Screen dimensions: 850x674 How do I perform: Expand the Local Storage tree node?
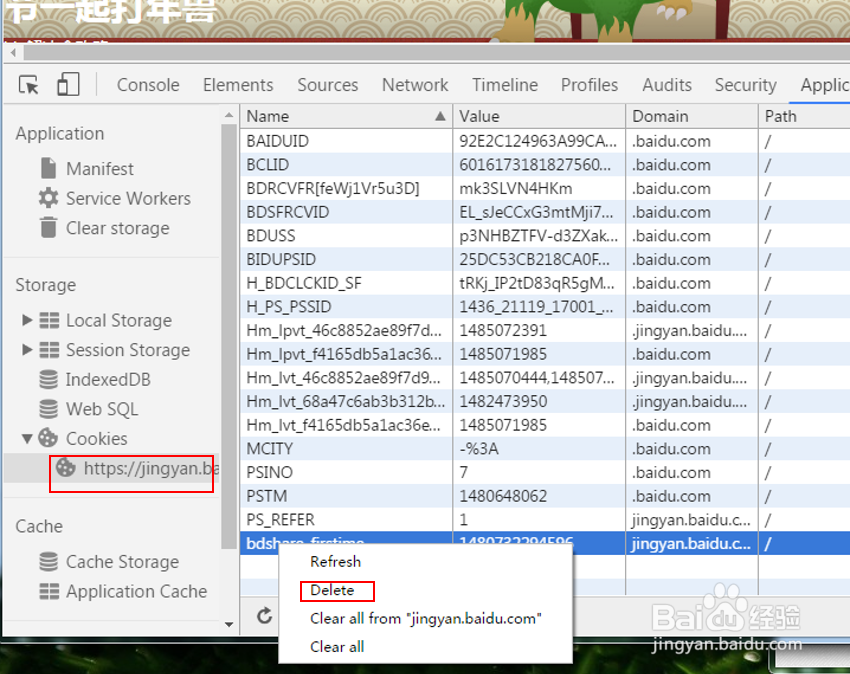coord(27,320)
